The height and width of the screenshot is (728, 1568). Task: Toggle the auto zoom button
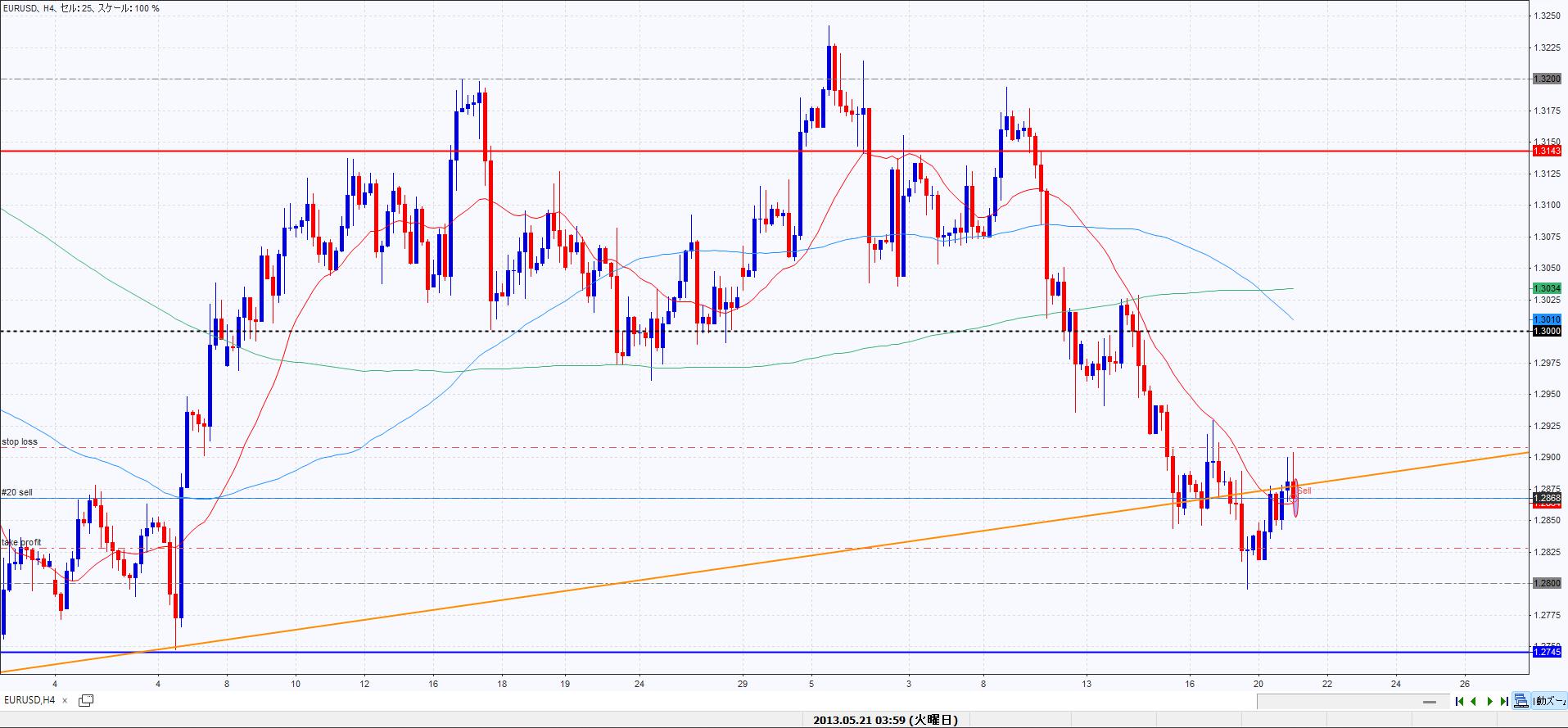(x=1549, y=701)
